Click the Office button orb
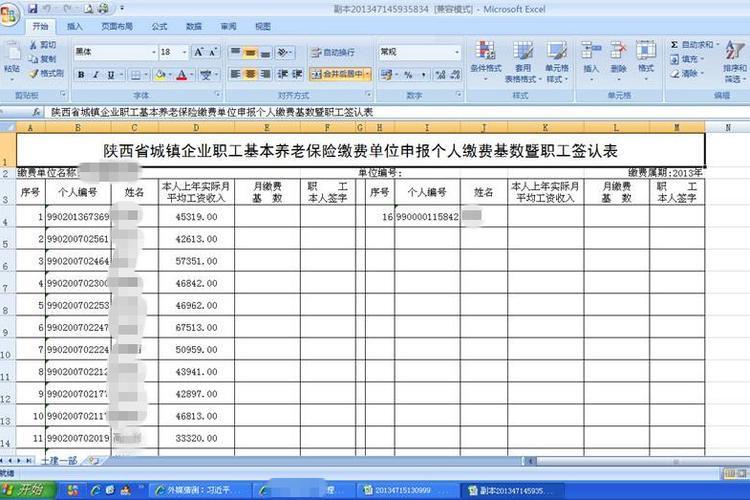The image size is (750, 500). tap(10, 13)
